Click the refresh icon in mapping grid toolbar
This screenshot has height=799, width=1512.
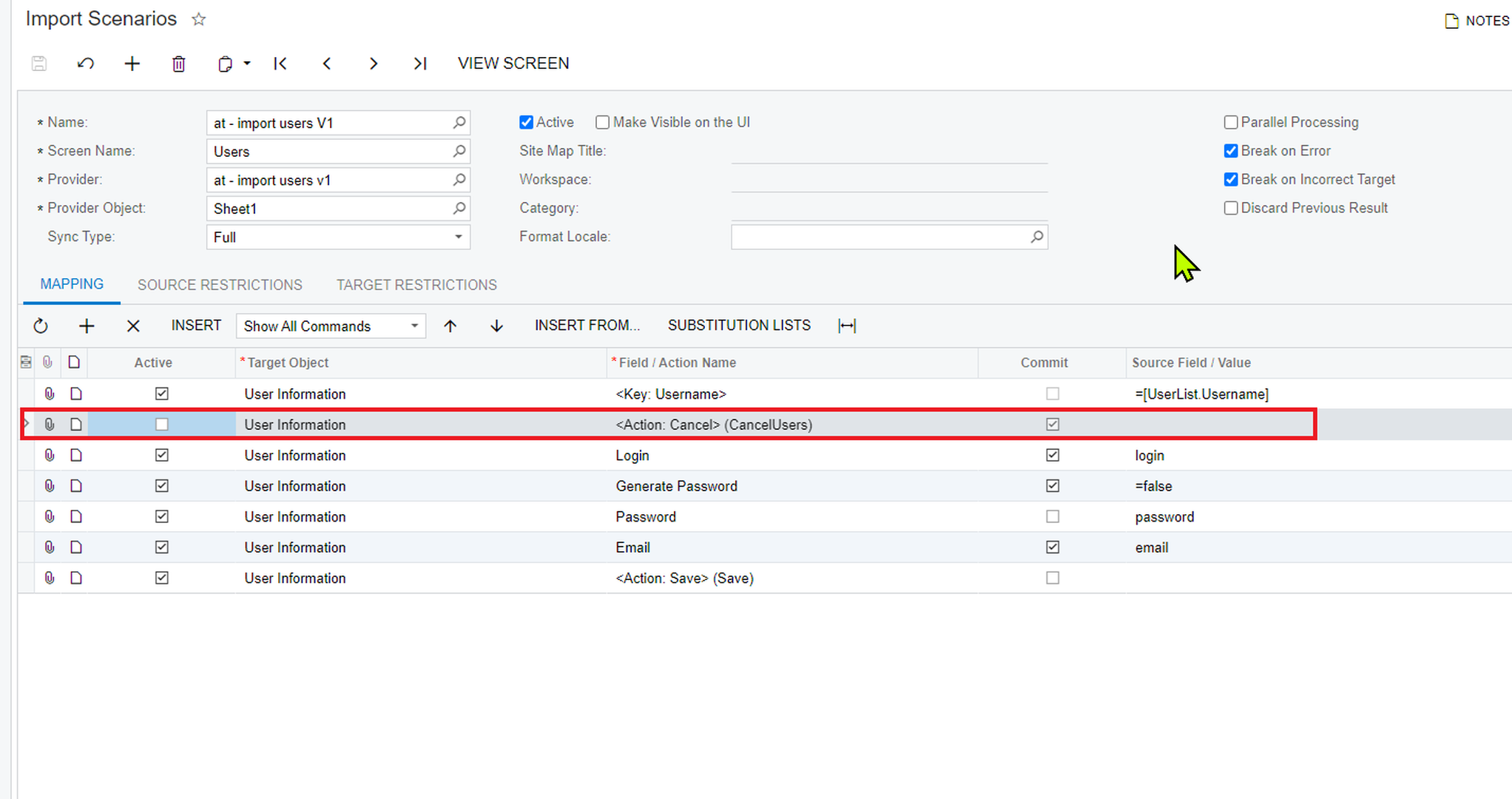[41, 326]
